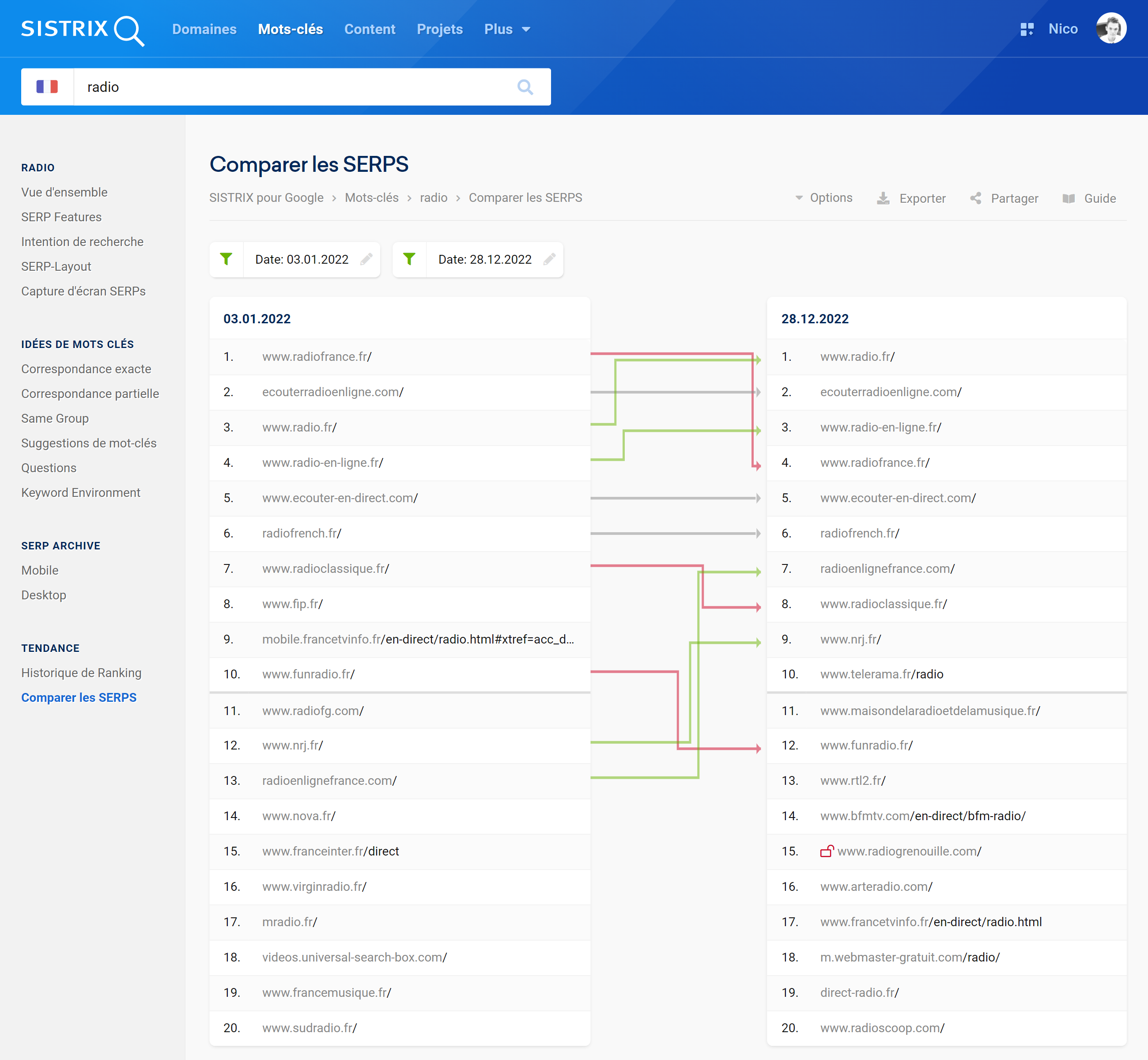This screenshot has height=1060, width=1148.
Task: Click www.sudradio.fr/ result
Action: [310, 1028]
